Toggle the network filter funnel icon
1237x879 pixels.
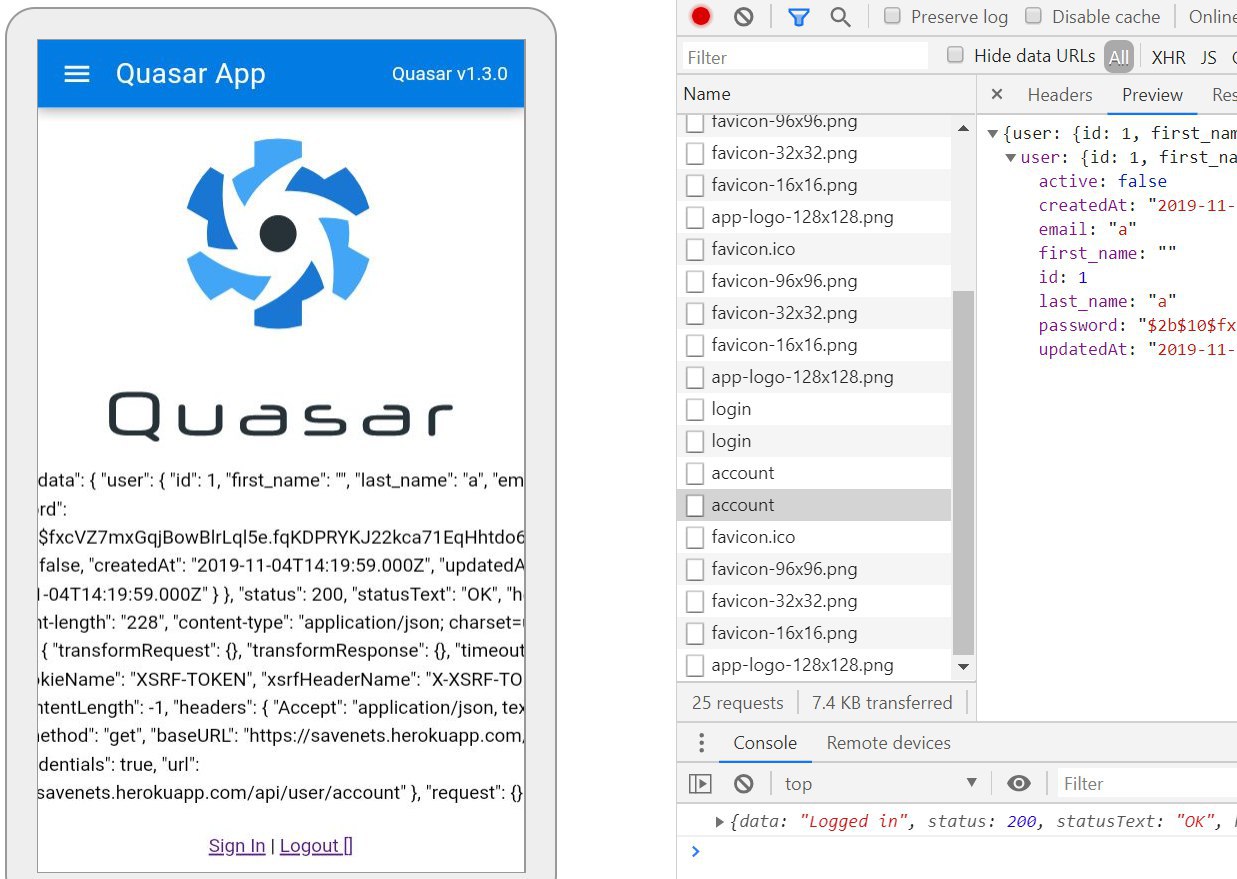(798, 16)
